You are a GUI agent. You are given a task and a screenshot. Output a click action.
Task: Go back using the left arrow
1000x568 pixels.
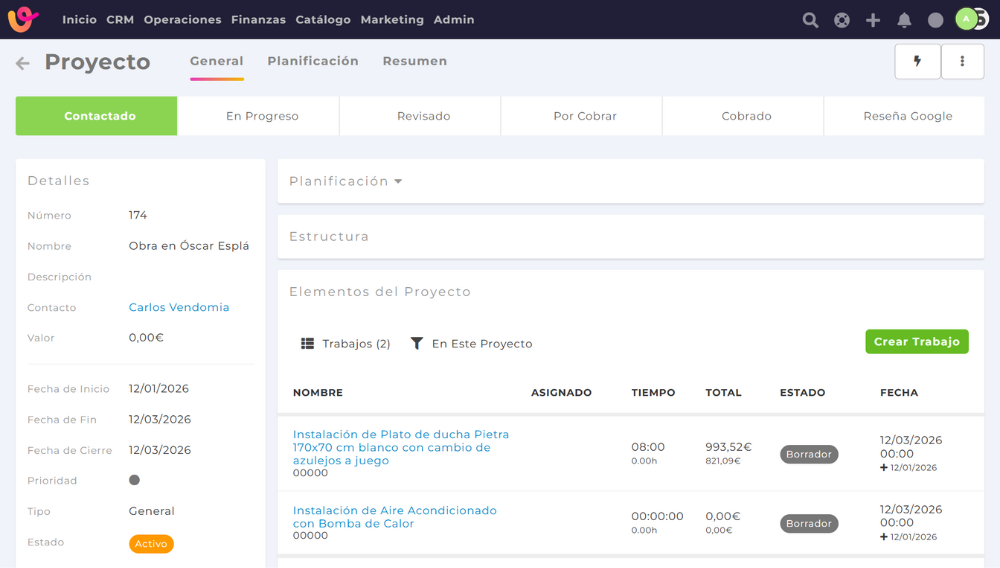(22, 63)
